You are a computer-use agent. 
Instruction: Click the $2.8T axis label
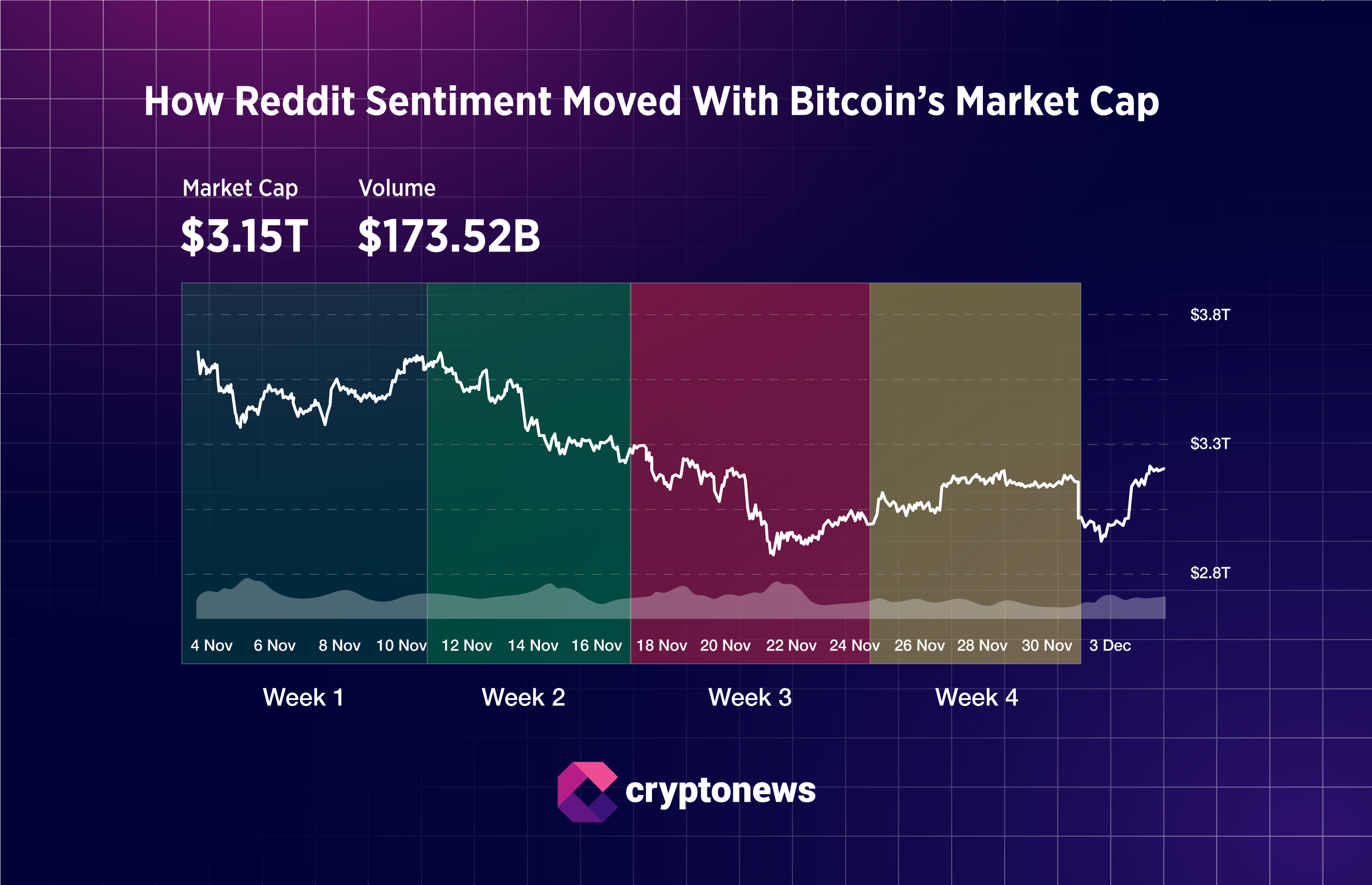pyautogui.click(x=1210, y=573)
